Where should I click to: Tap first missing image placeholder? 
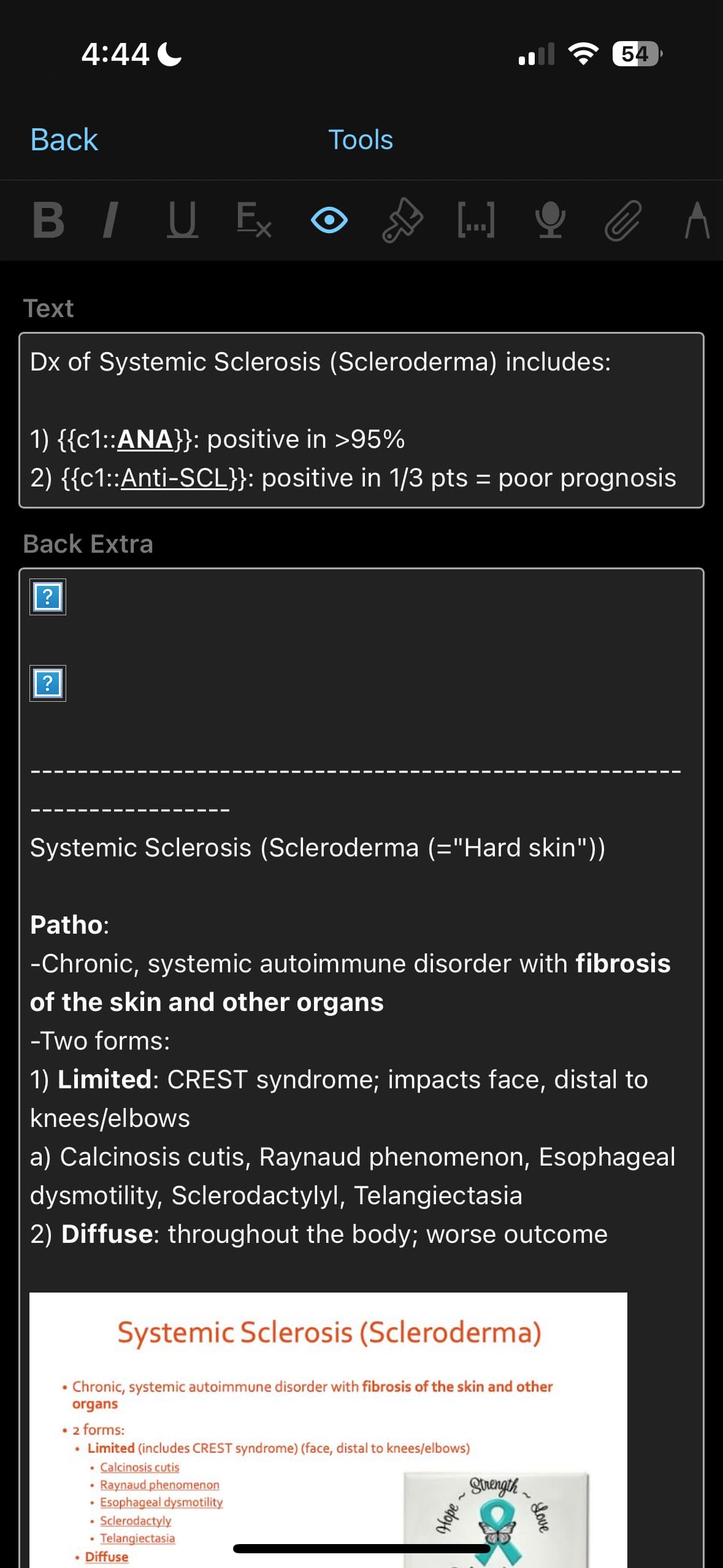(x=48, y=597)
